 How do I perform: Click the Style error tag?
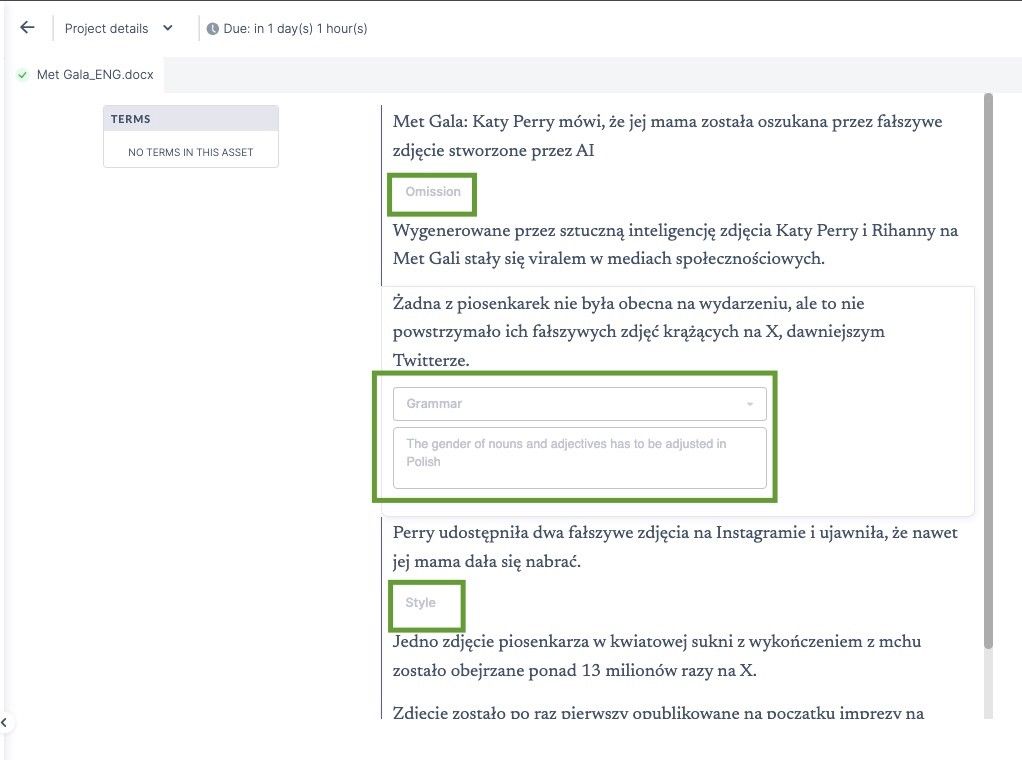click(x=420, y=603)
